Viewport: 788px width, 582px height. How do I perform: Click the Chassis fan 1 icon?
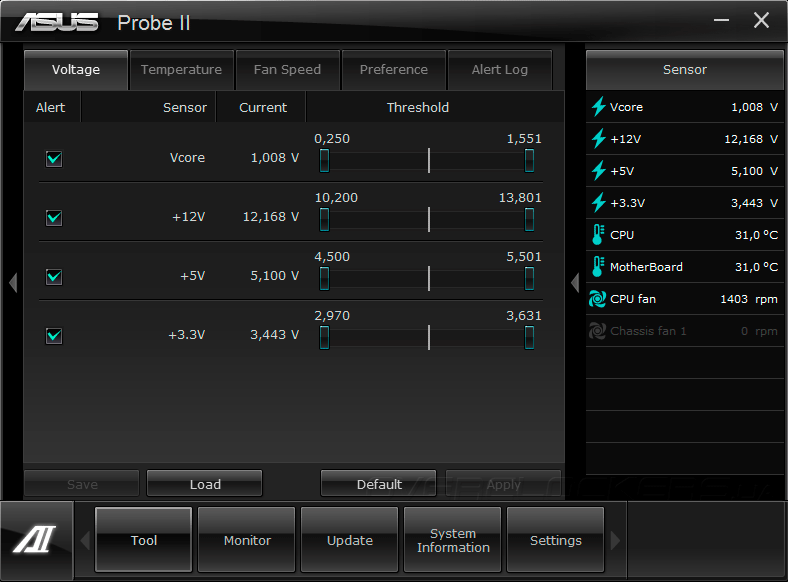point(598,331)
